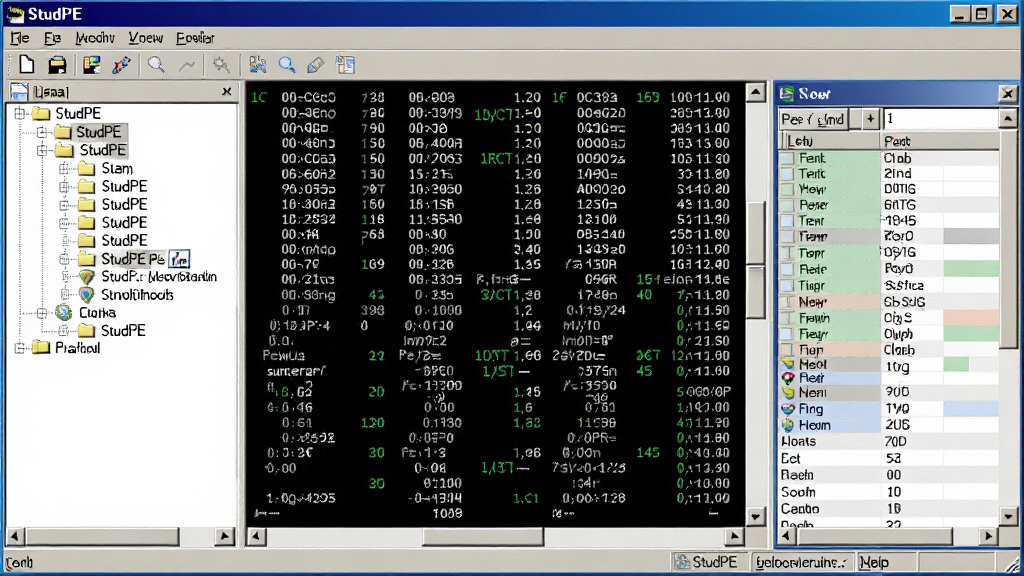Expand the Stnolfinools node
Viewport: 1024px width, 576px height.
click(x=64, y=295)
